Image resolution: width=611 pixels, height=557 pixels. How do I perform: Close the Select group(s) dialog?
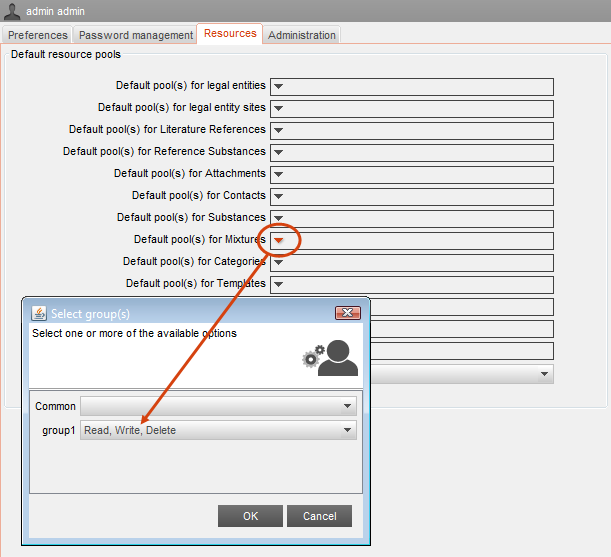348,313
